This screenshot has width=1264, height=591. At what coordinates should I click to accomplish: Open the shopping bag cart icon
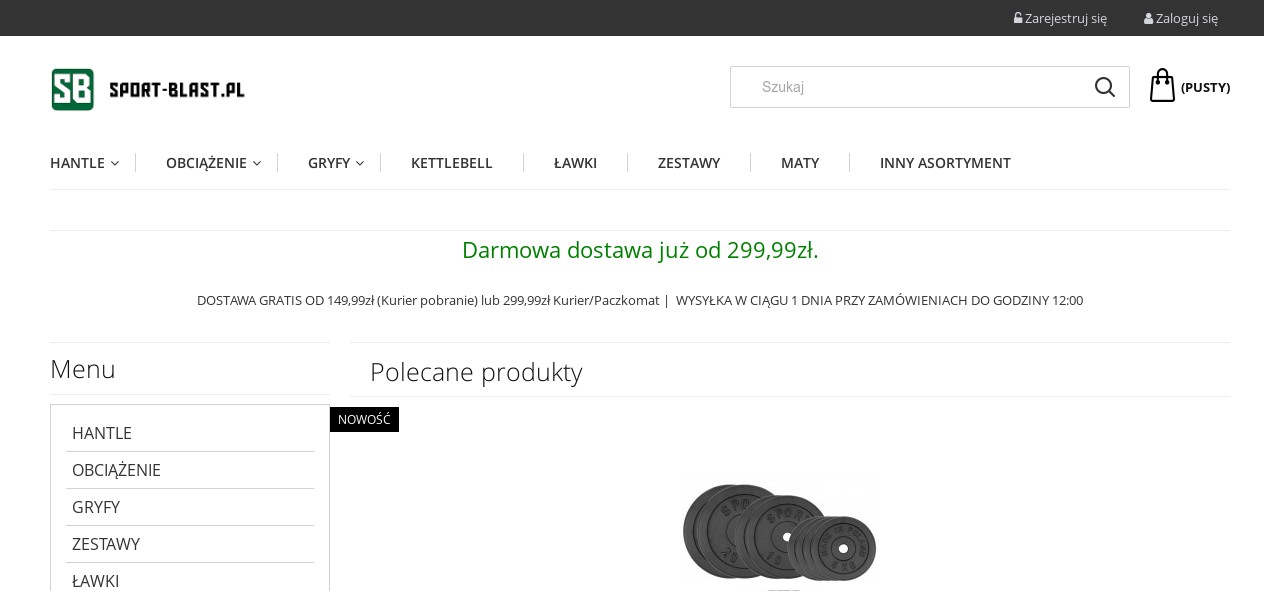1162,86
